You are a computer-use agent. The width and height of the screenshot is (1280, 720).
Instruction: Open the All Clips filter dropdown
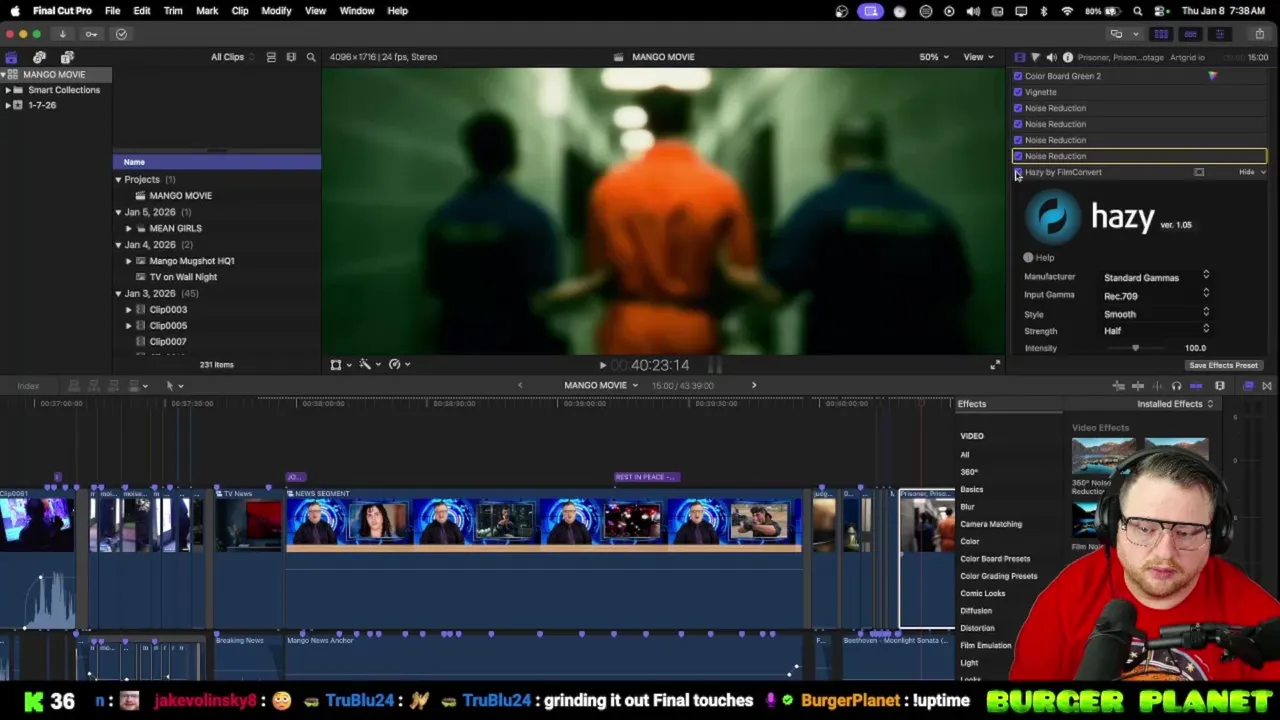click(x=231, y=57)
